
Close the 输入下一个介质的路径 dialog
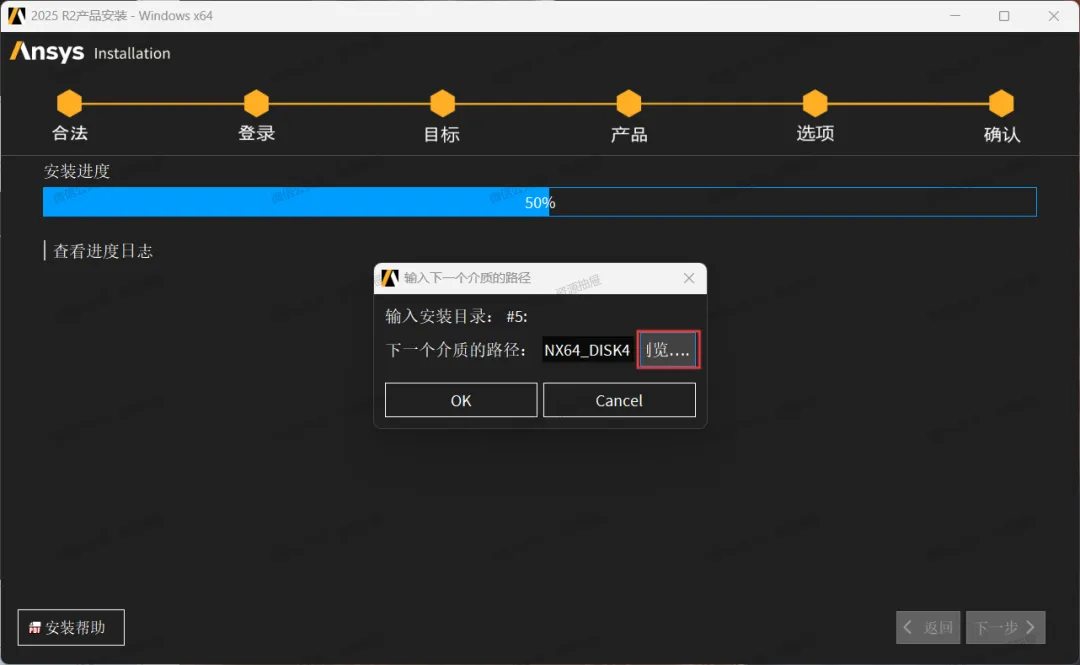(689, 278)
